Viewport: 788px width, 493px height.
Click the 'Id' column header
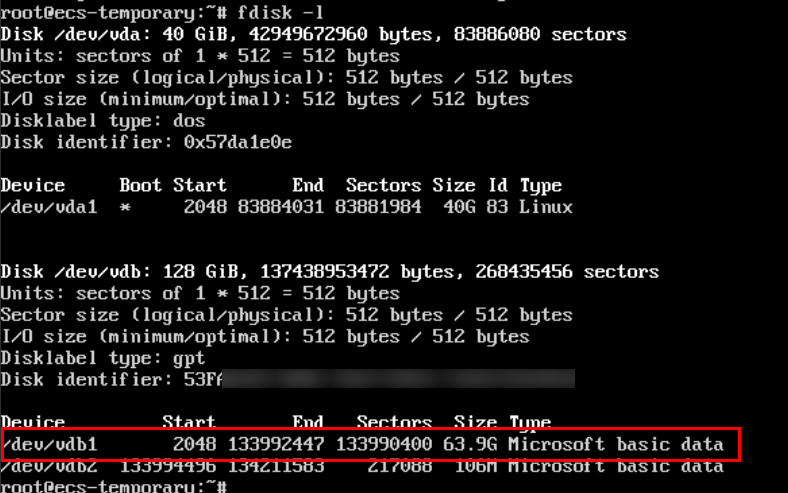[497, 185]
